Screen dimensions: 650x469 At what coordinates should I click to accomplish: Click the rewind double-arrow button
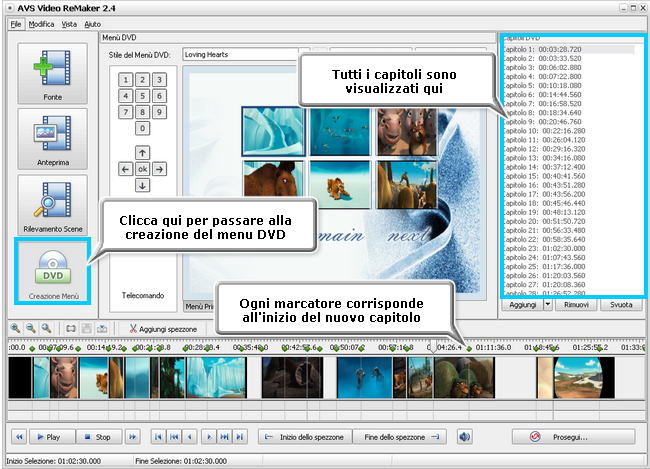(19, 437)
